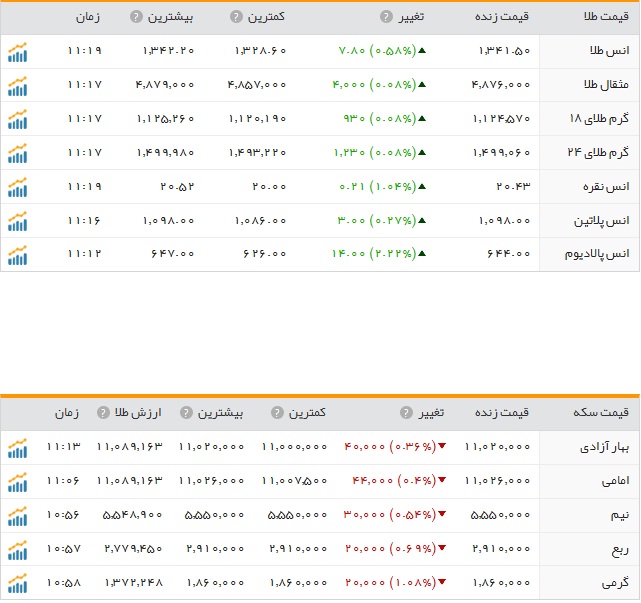Open the نیم coin label

(x=620, y=515)
